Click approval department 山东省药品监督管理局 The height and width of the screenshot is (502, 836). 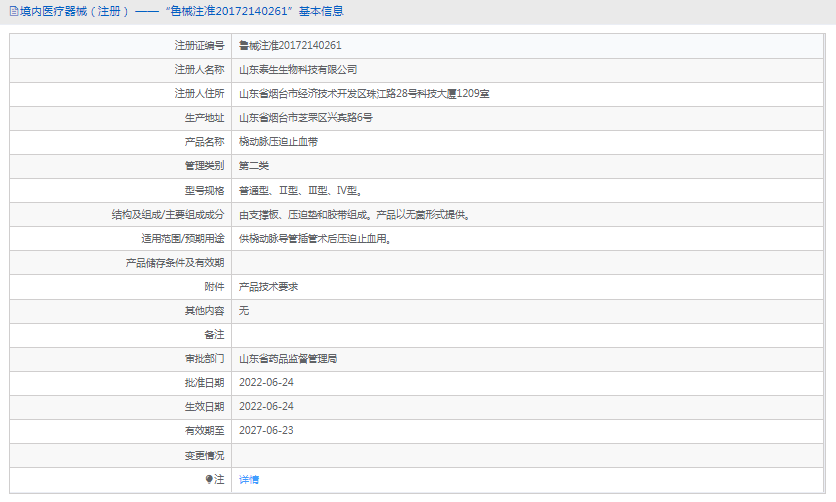coord(288,359)
